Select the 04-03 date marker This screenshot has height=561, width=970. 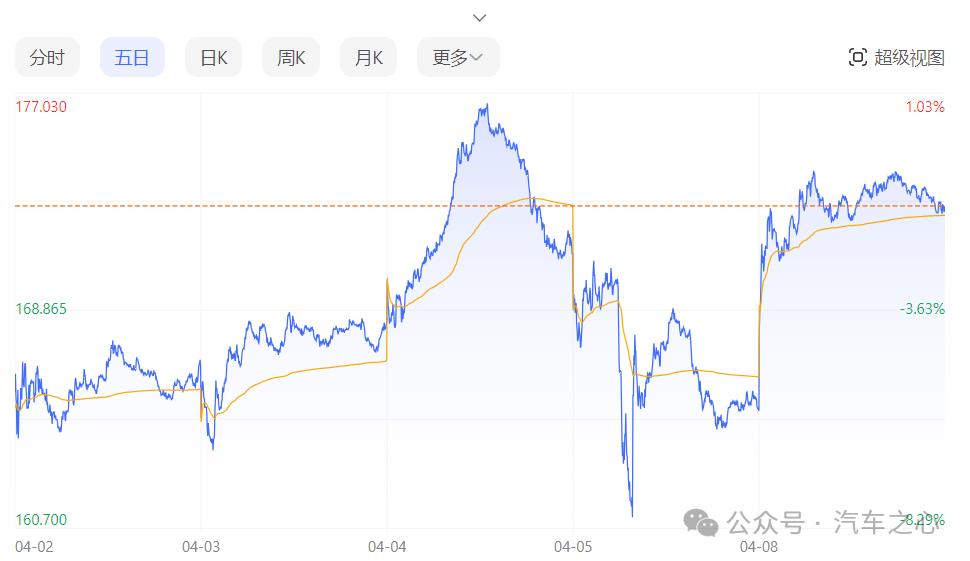[201, 547]
